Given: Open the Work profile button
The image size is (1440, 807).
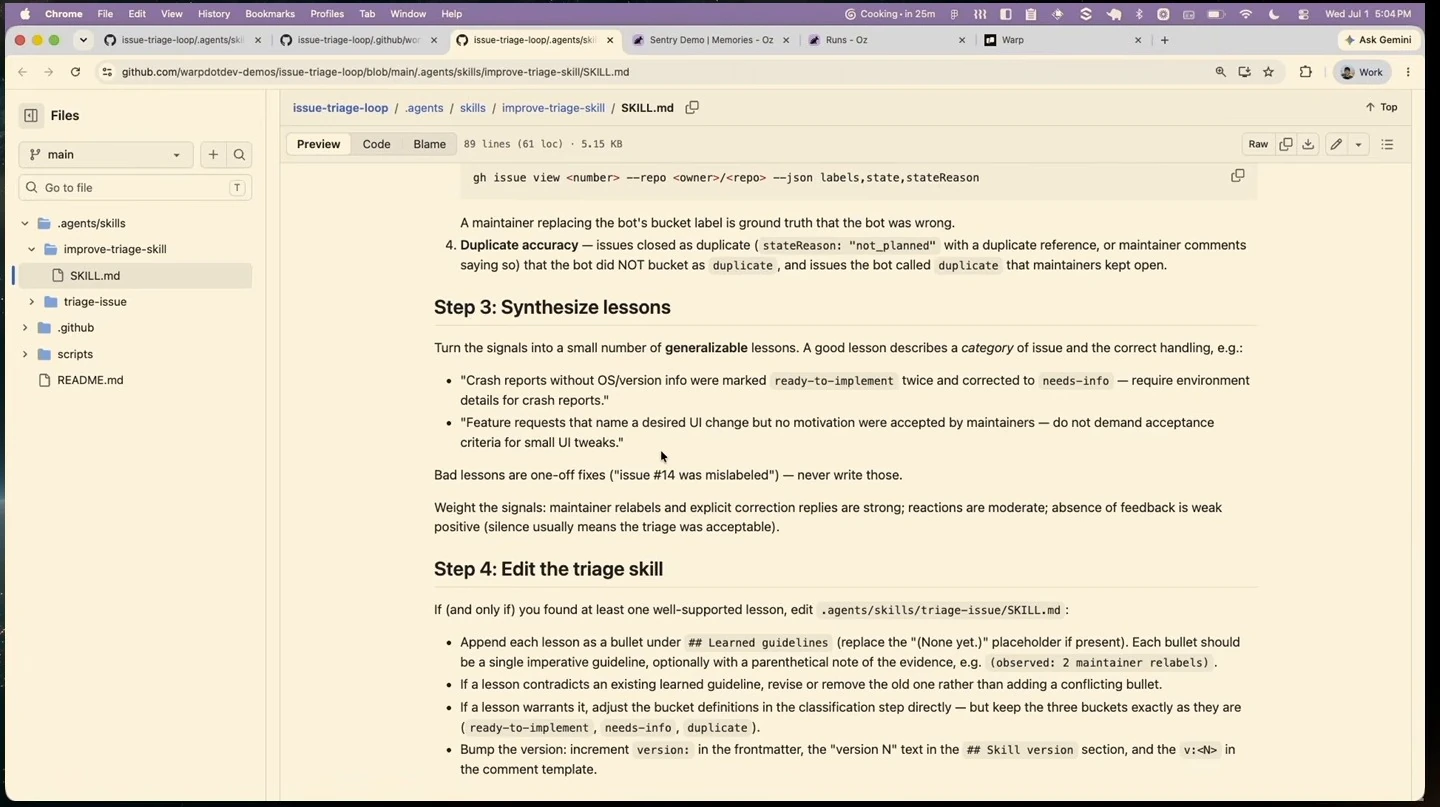Looking at the screenshot, I should point(1361,72).
